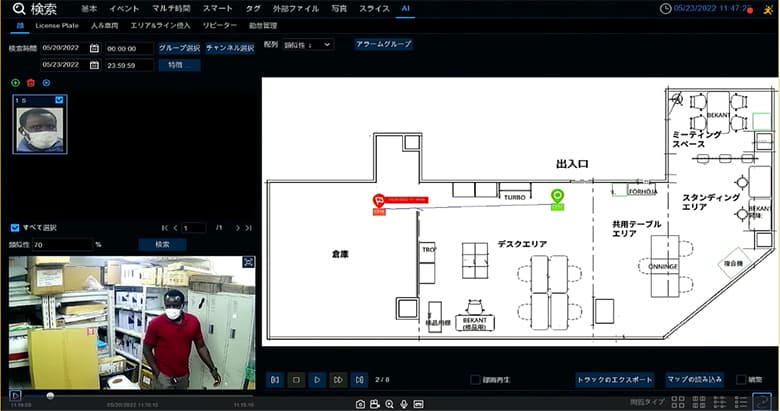Click the fullscreen icon on video preview
780x411 pixels.
coord(248,262)
